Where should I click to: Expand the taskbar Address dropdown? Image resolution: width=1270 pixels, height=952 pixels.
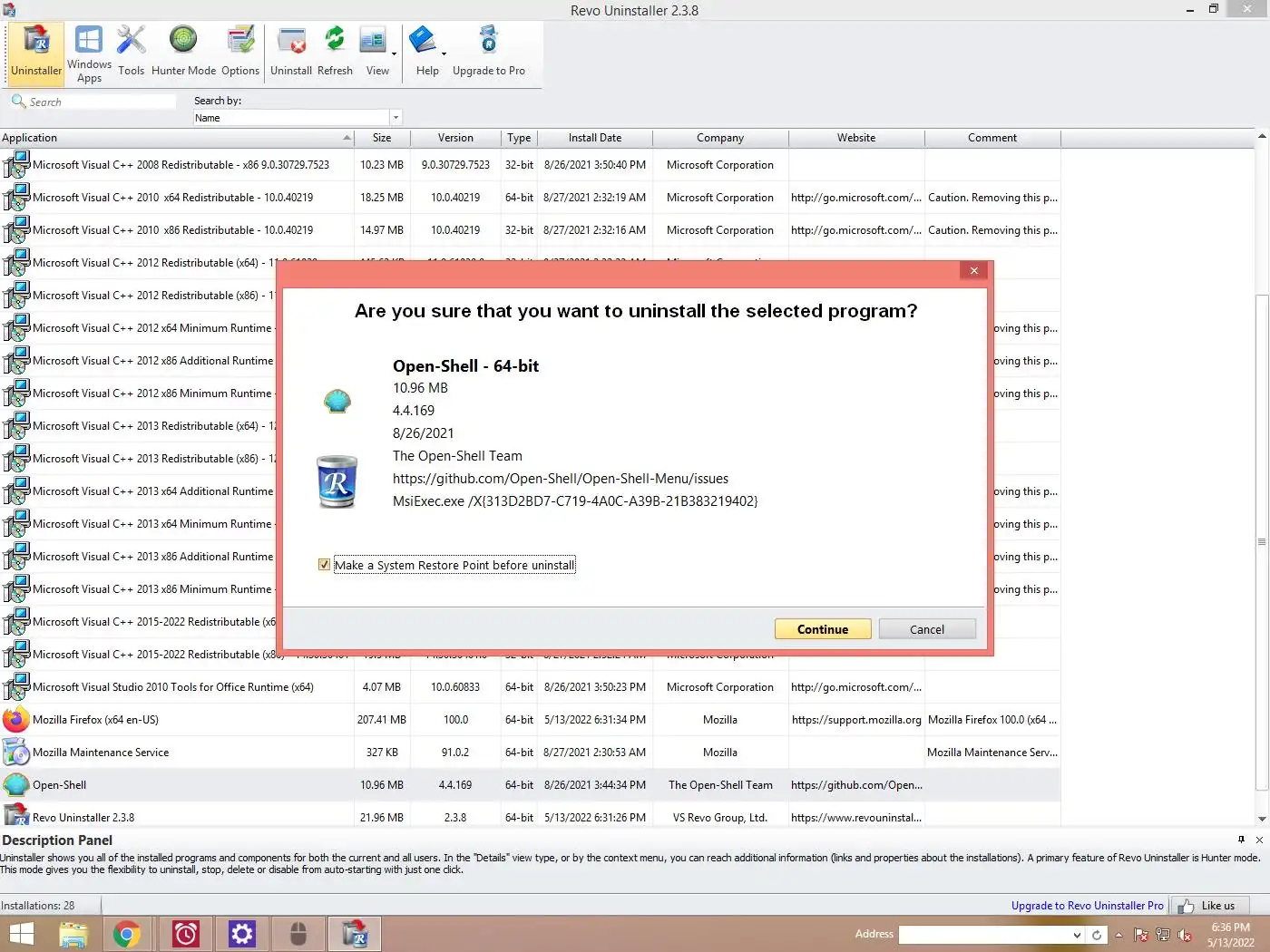(x=1077, y=935)
